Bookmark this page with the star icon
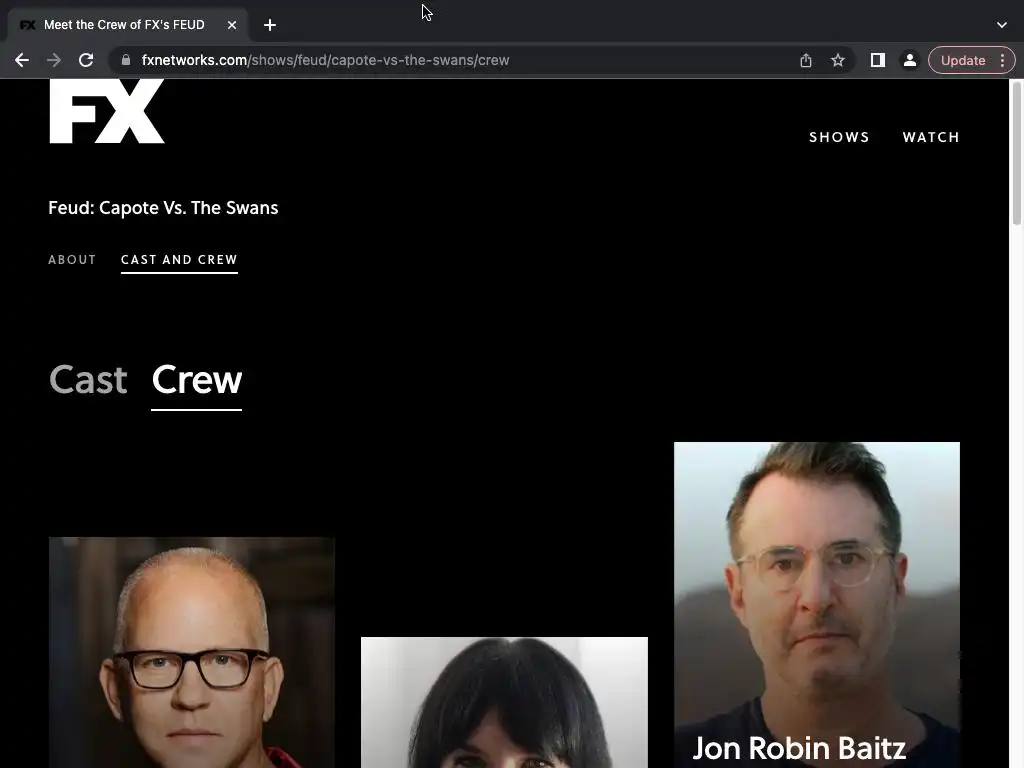 click(x=838, y=60)
